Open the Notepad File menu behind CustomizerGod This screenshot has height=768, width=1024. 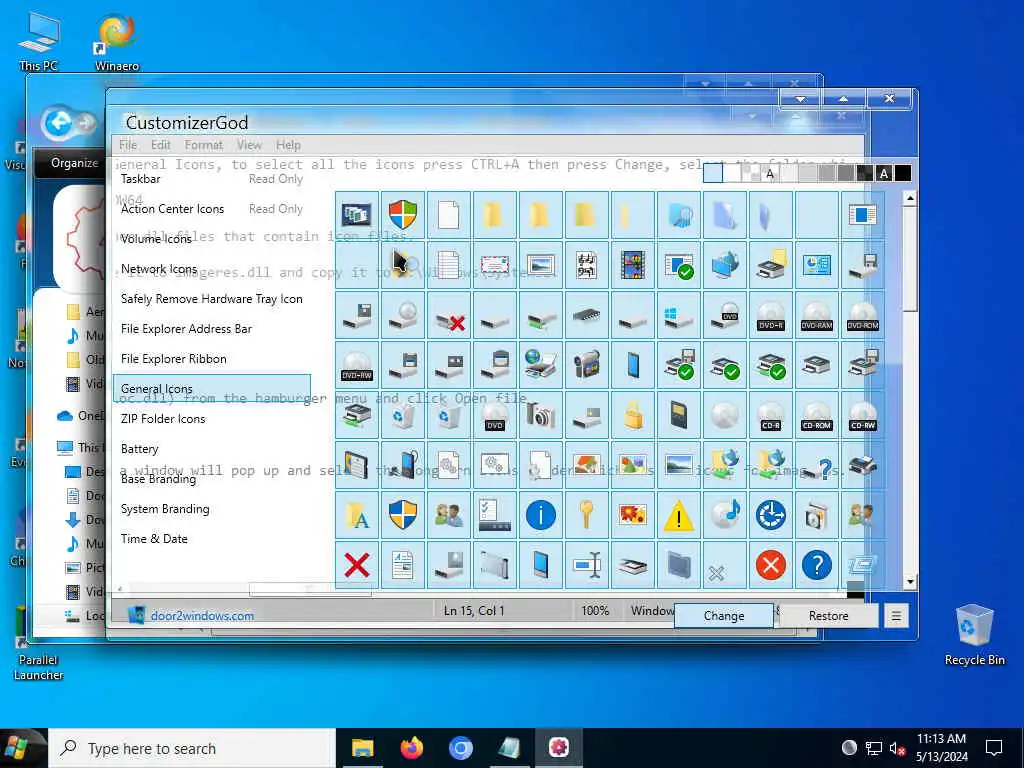(128, 145)
